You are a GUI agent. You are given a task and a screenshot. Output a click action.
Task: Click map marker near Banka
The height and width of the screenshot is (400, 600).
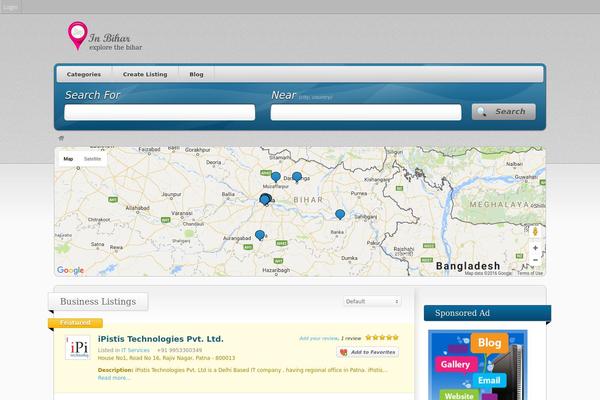pos(340,214)
